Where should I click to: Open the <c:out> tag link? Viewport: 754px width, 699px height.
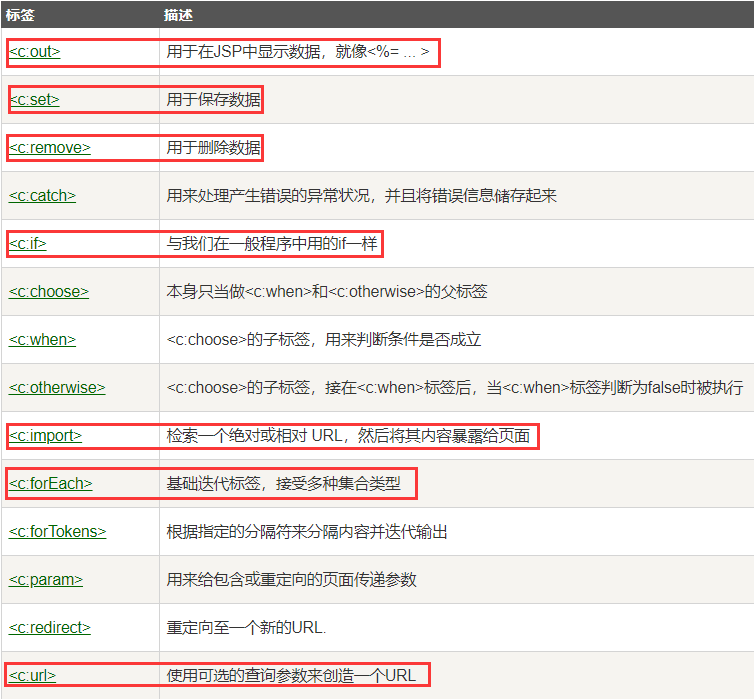coord(35,52)
